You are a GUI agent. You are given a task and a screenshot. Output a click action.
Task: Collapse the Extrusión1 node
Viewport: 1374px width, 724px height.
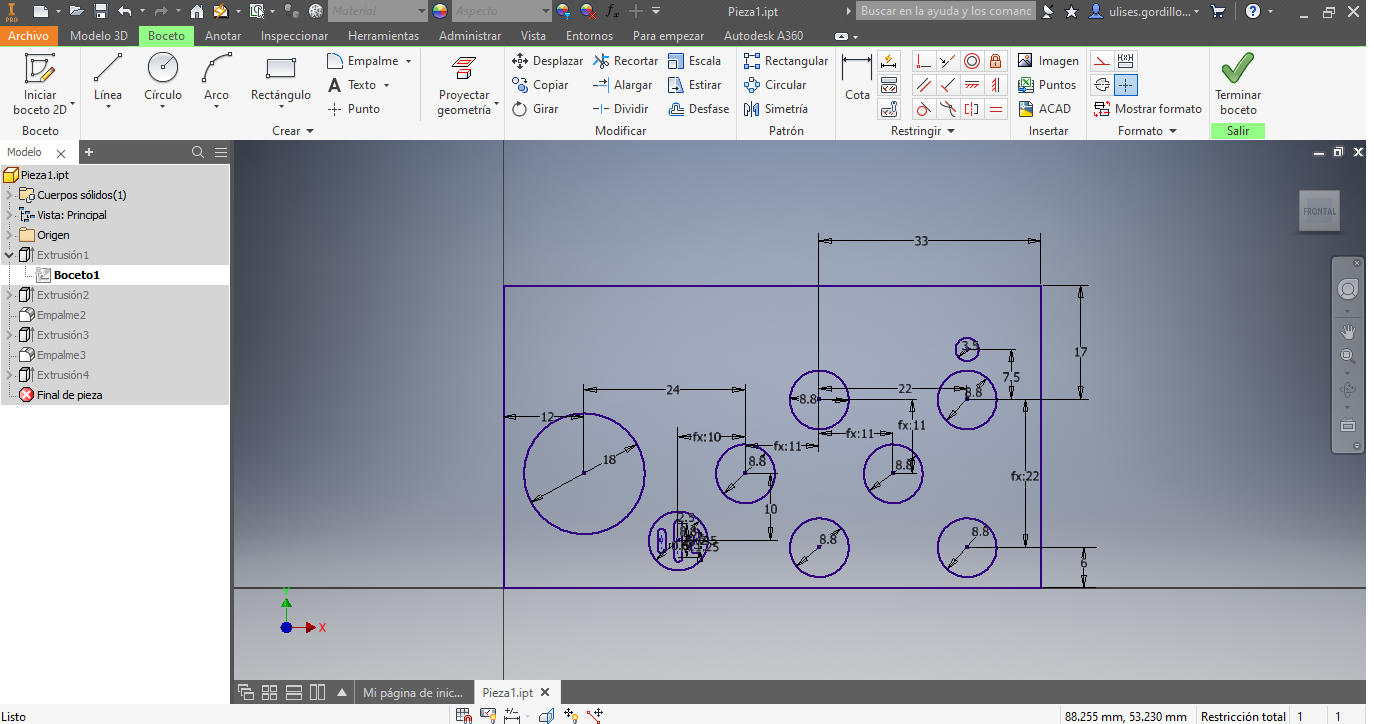coord(10,255)
